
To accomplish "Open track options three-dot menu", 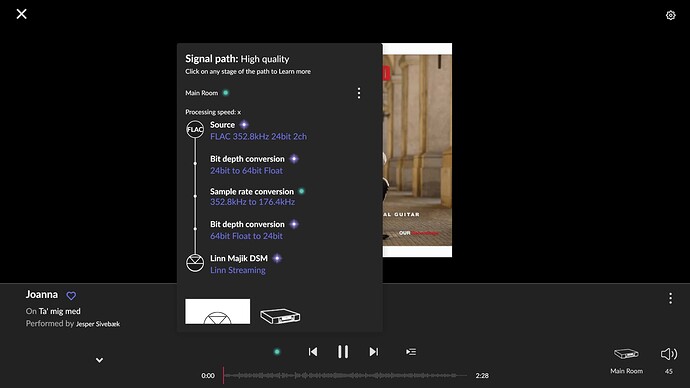I will coord(670,298).
